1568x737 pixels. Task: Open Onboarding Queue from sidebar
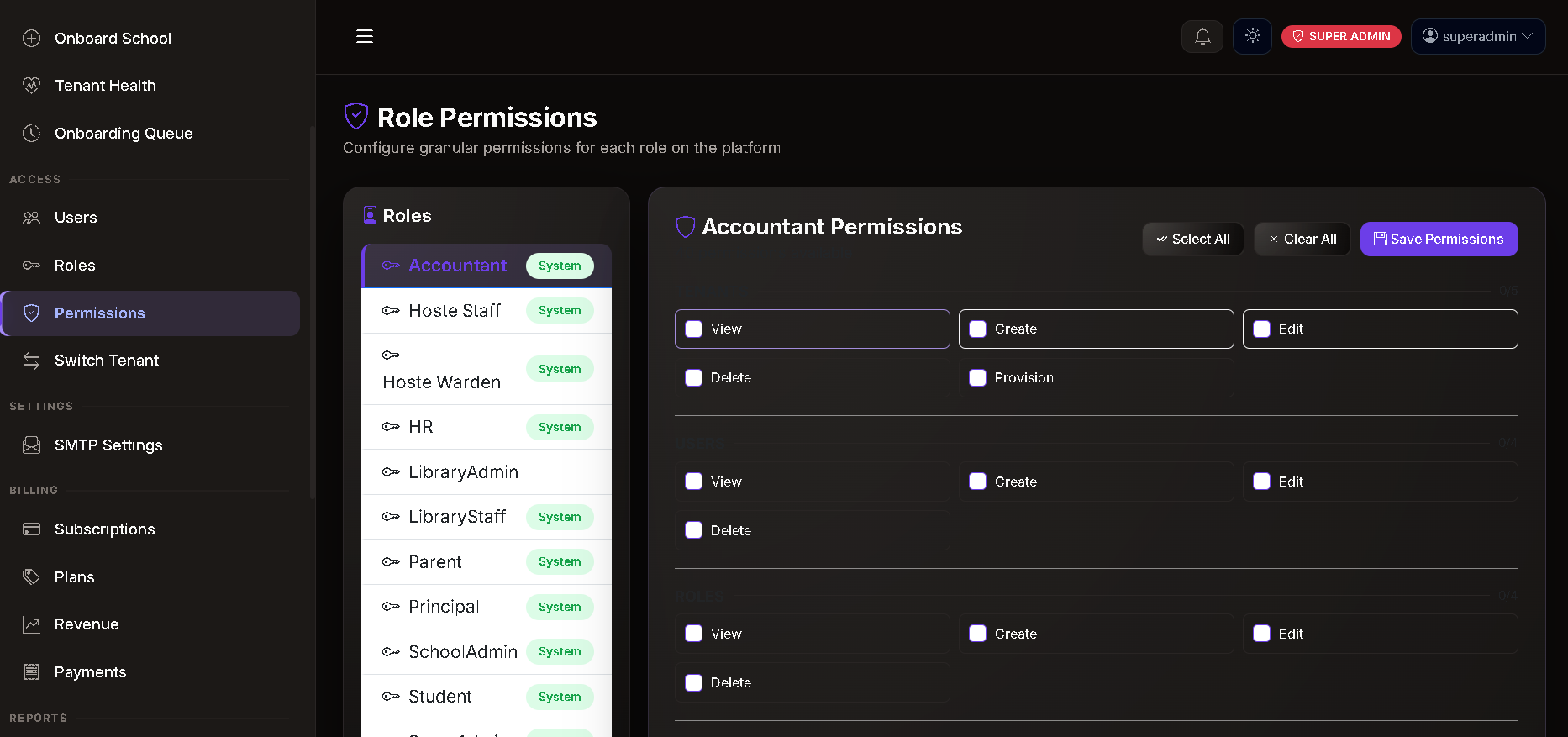tap(150, 133)
